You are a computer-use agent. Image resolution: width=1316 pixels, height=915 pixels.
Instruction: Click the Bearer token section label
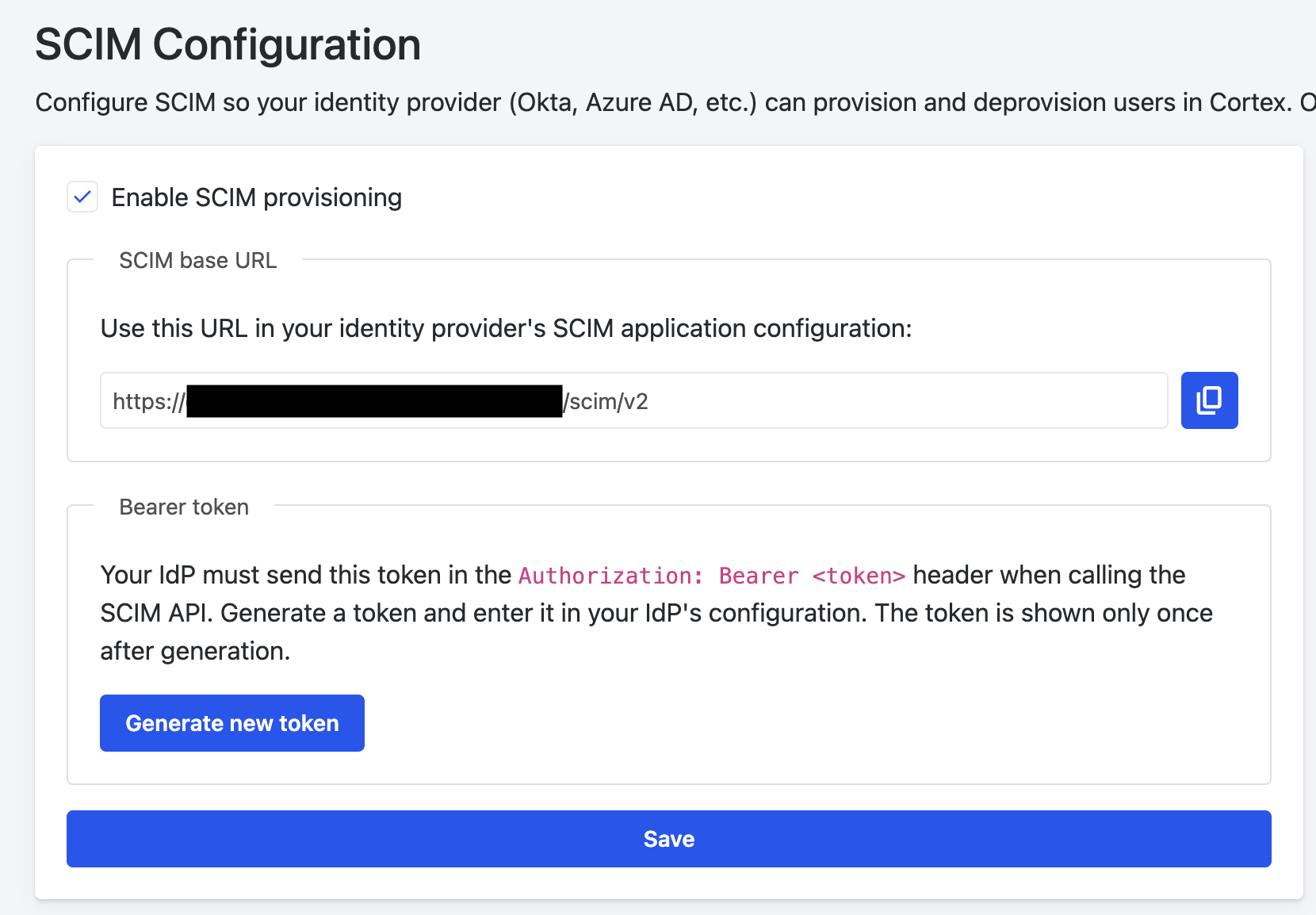(183, 507)
